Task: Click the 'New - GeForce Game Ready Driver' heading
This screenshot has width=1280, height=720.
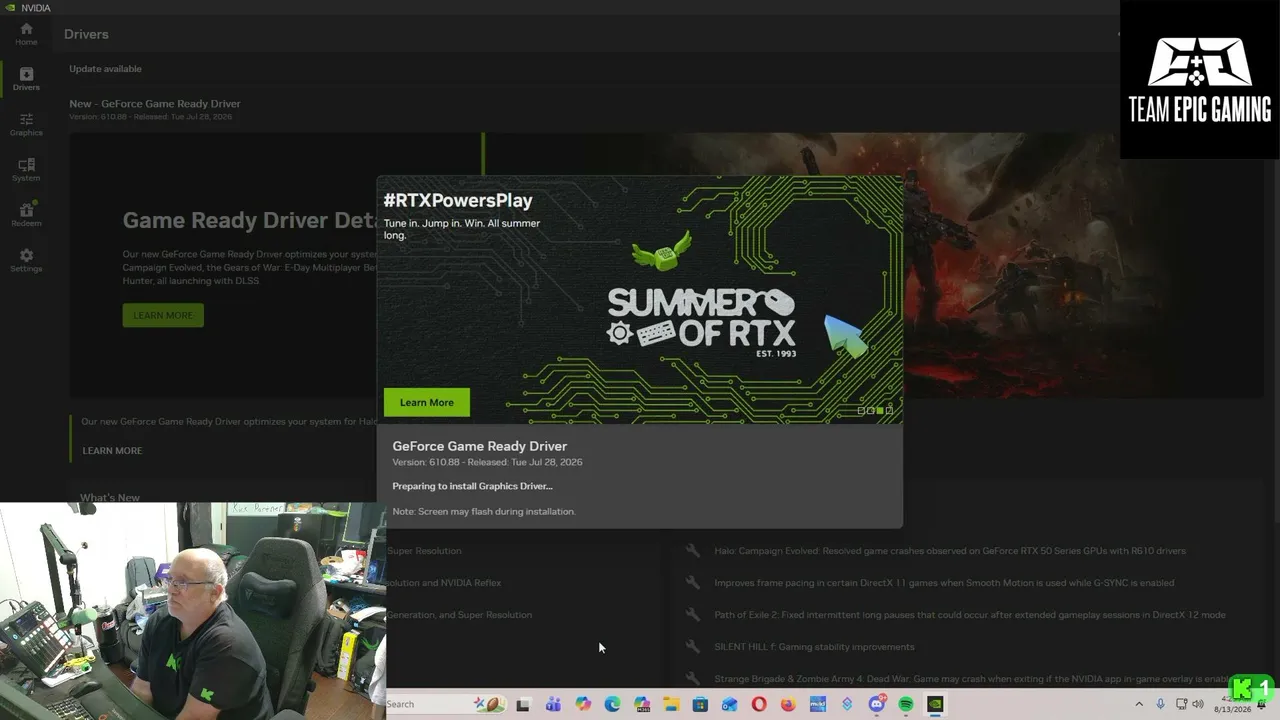Action: pyautogui.click(x=155, y=103)
